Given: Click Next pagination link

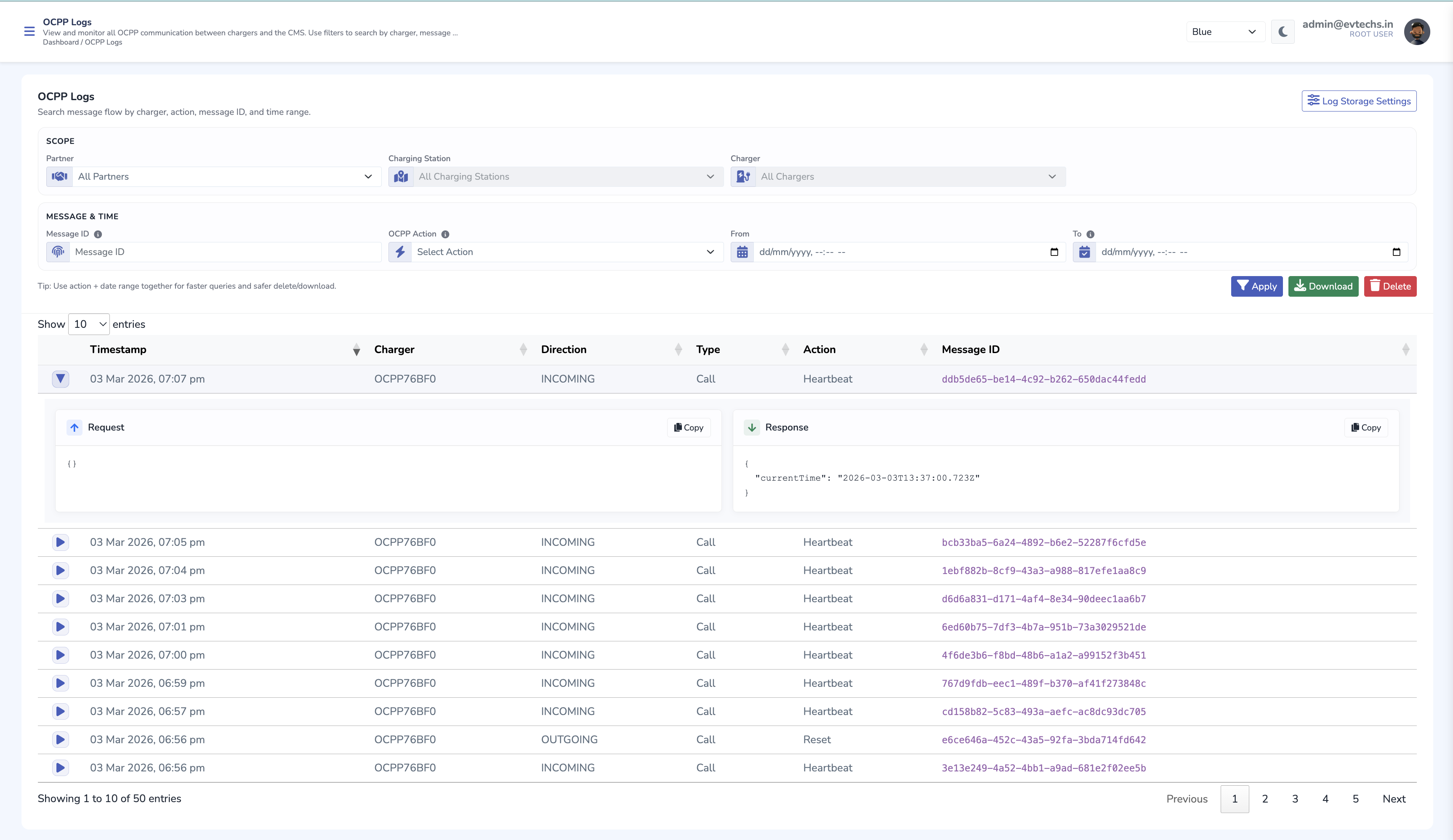Looking at the screenshot, I should [x=1394, y=798].
